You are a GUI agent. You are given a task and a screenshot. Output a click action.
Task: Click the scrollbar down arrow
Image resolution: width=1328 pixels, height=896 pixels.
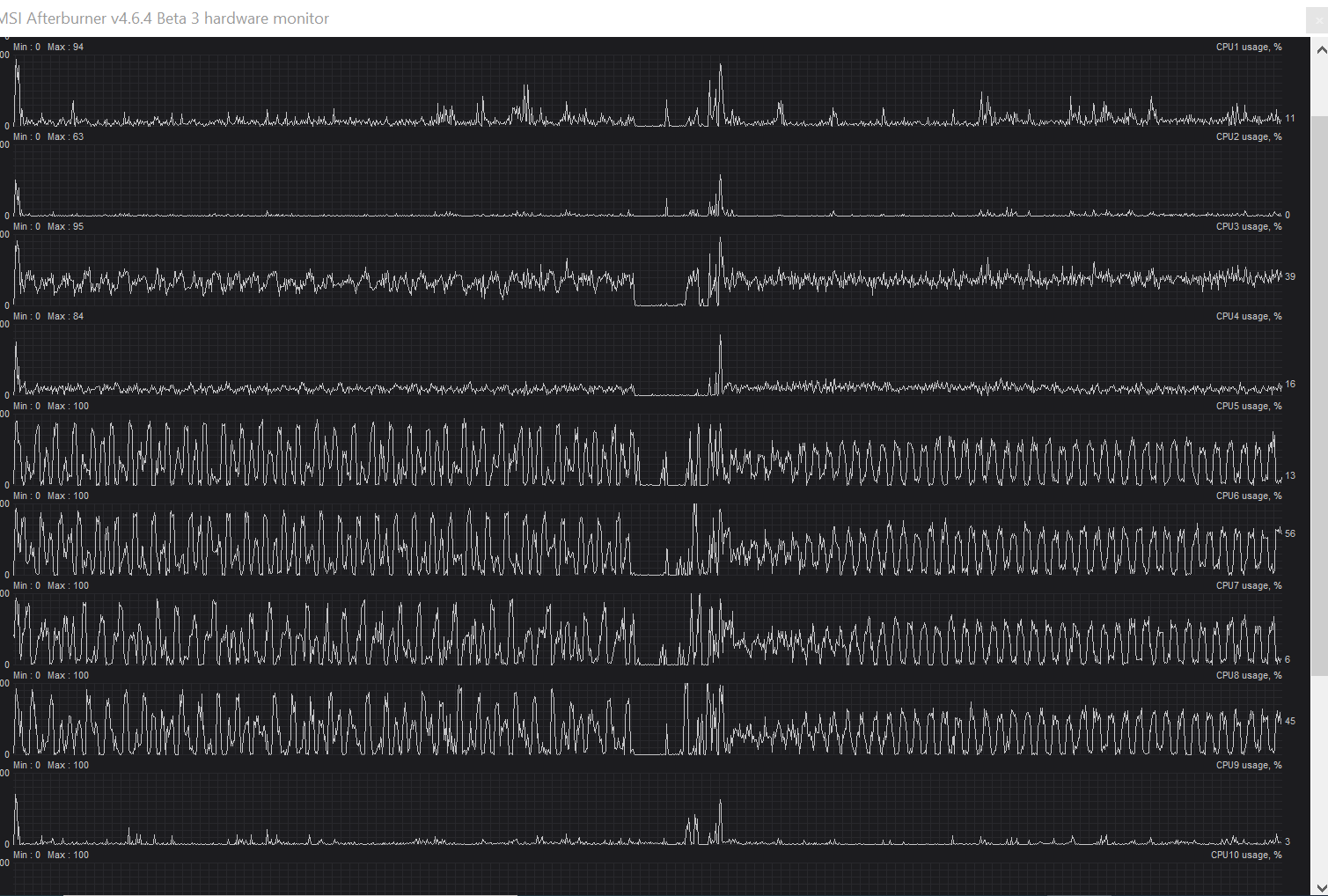coord(1319,887)
